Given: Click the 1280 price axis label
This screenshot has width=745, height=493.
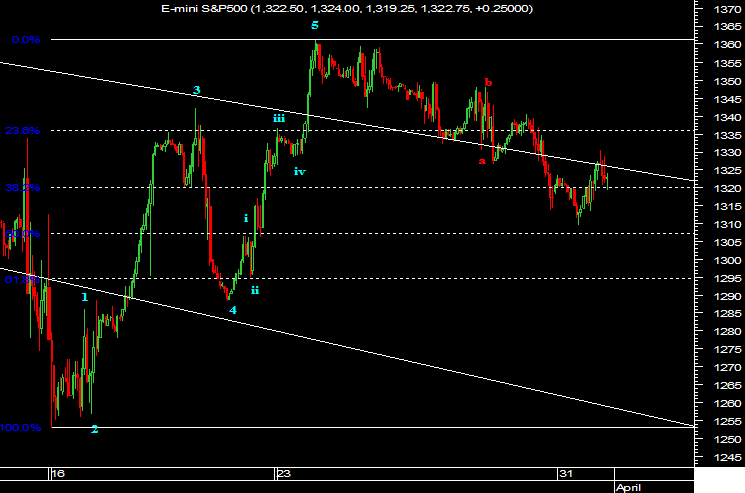Looking at the screenshot, I should pyautogui.click(x=727, y=332).
